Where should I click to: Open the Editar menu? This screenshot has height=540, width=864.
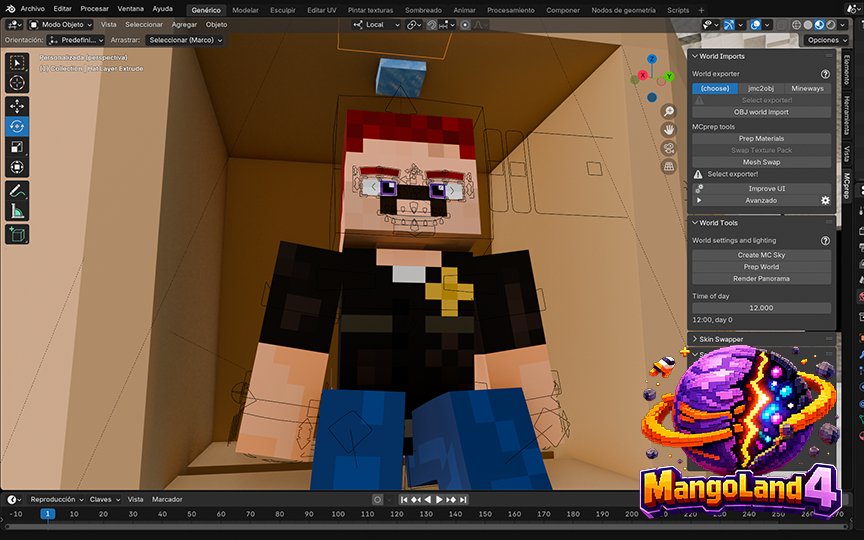(62, 9)
